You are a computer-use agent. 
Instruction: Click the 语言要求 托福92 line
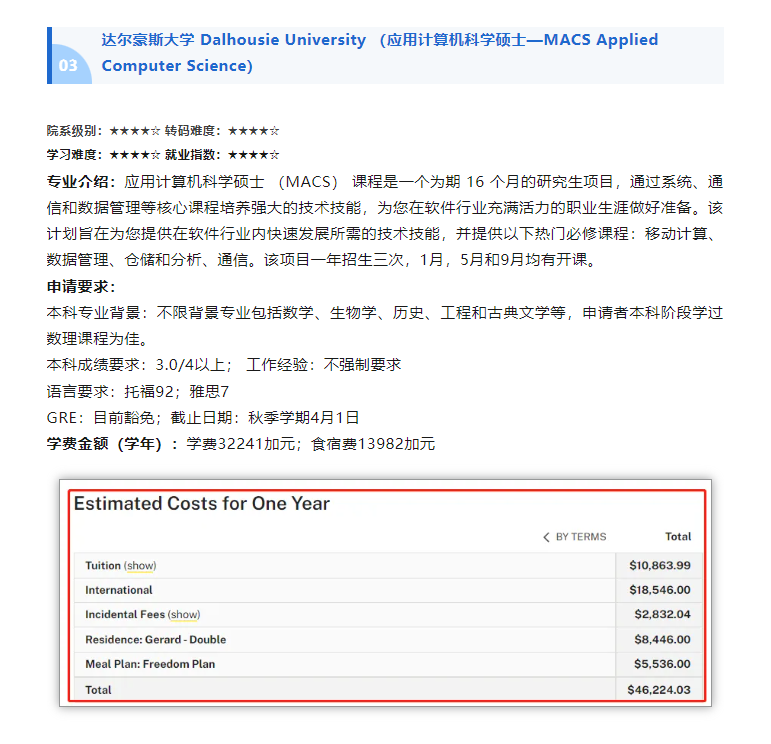click(x=138, y=391)
